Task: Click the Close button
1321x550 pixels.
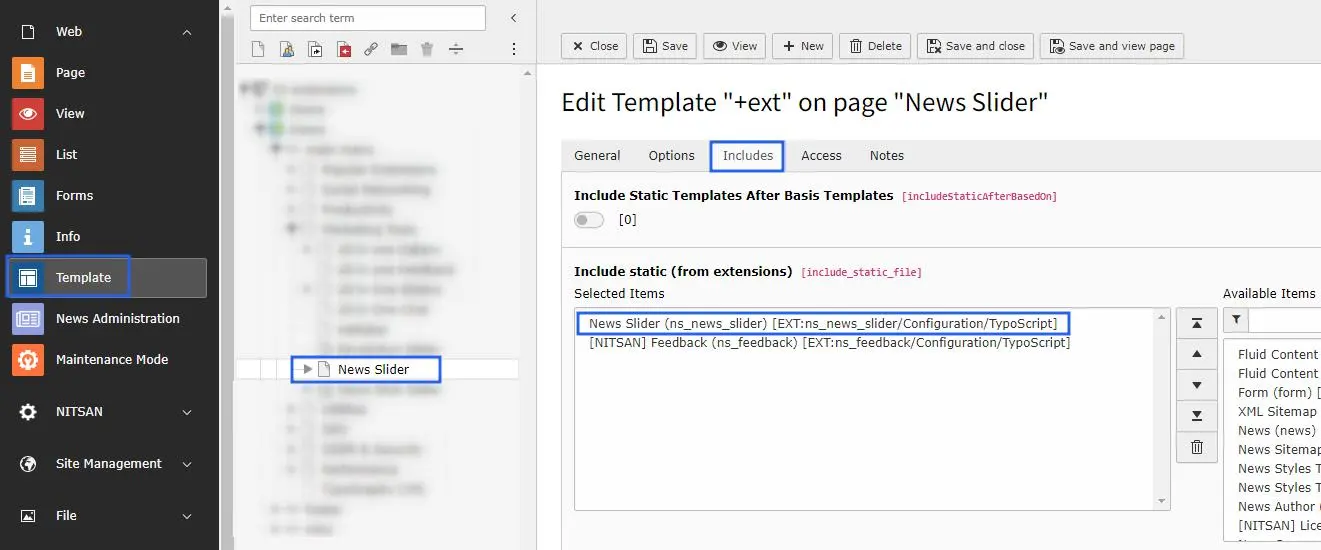Action: (594, 46)
